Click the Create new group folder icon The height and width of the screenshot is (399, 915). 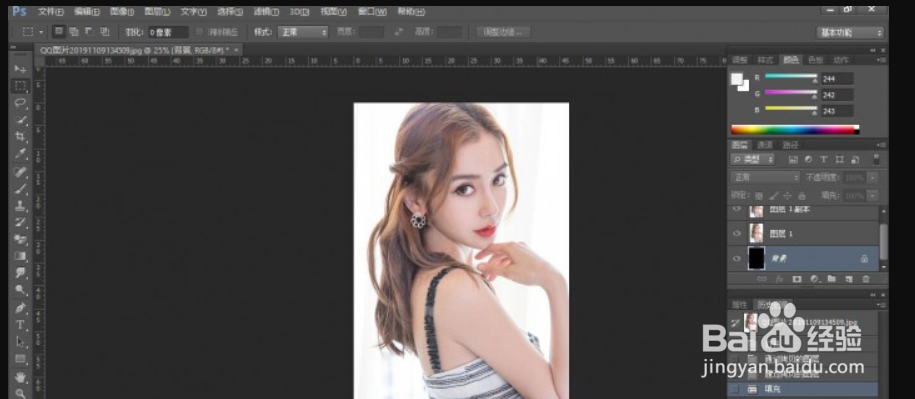(832, 279)
